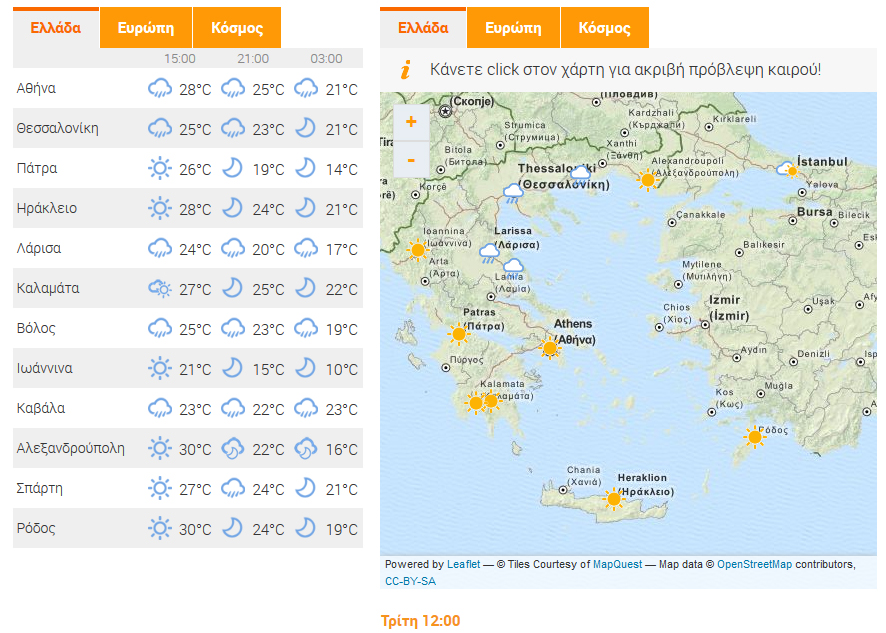This screenshot has height=633, width=886.
Task: Click the map zoom out minus button
Action: tap(411, 159)
